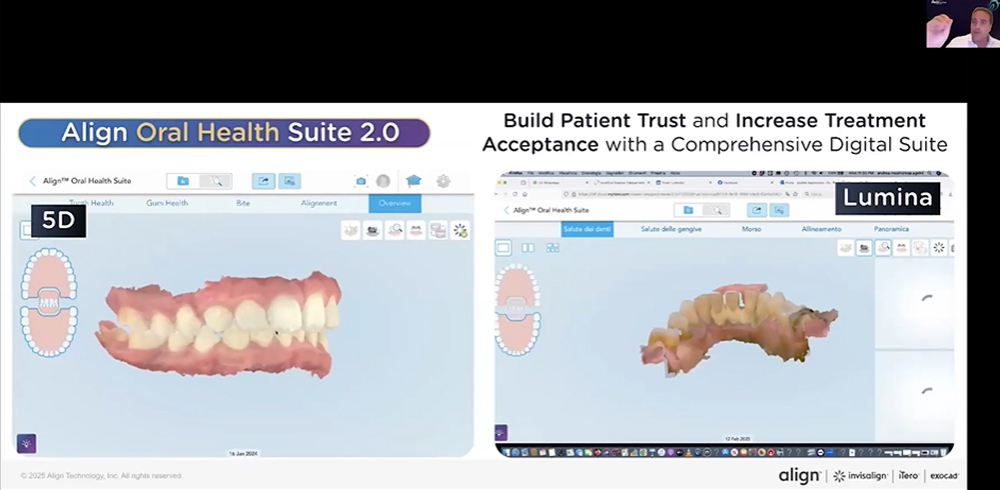
Task: Select Salute dei denti tab
Action: [x=587, y=229]
